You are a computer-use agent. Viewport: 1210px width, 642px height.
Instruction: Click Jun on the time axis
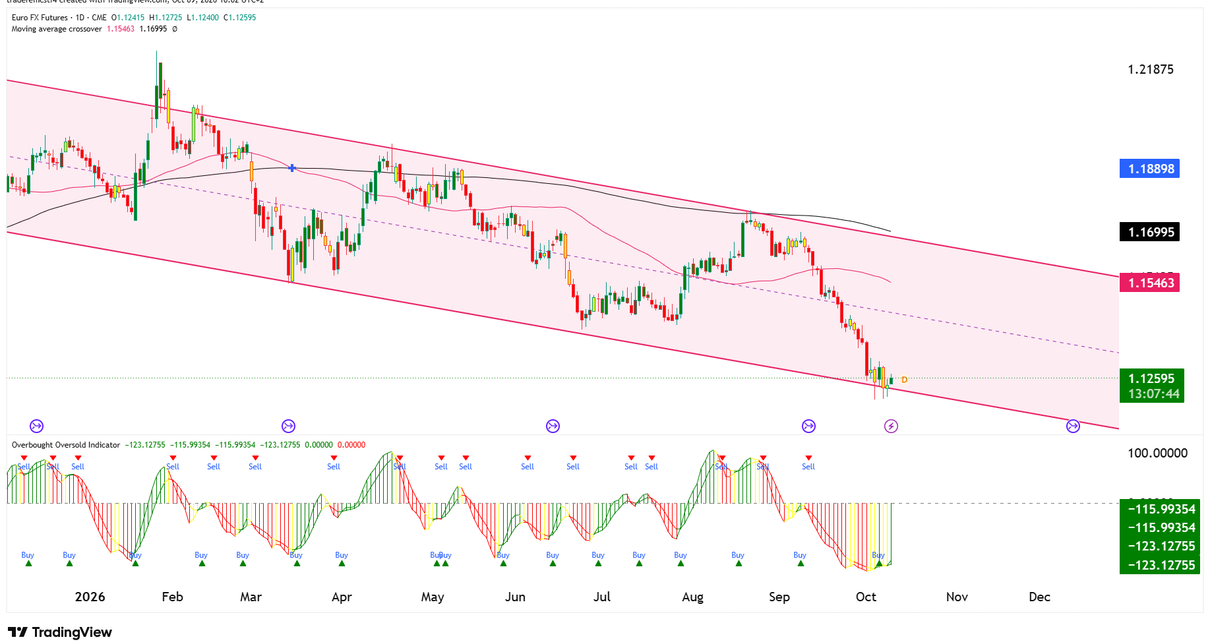515,597
